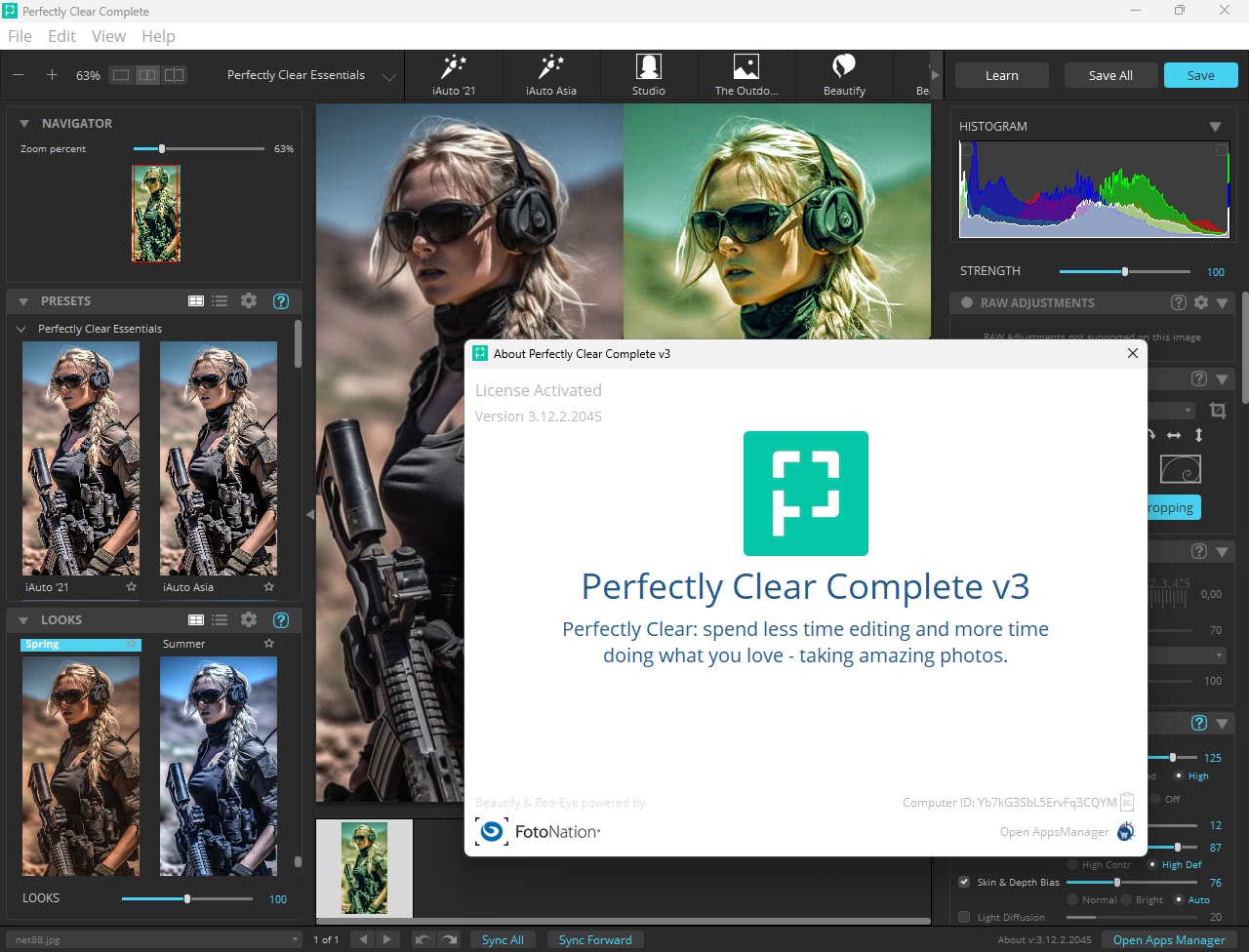Screen dimensions: 1249x952
Task: Zoom in with the plus icon
Action: click(53, 75)
